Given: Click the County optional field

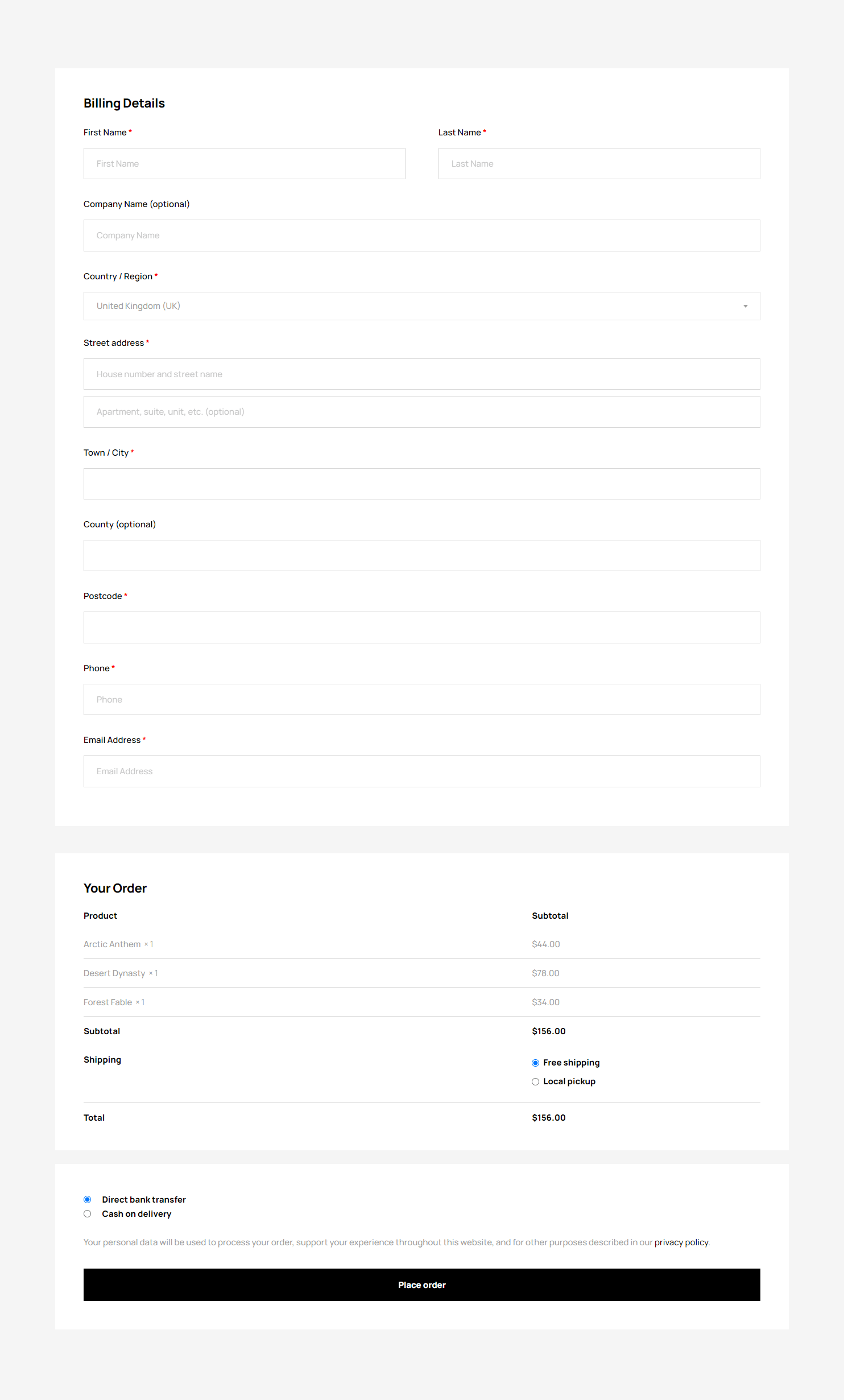Looking at the screenshot, I should pos(421,556).
